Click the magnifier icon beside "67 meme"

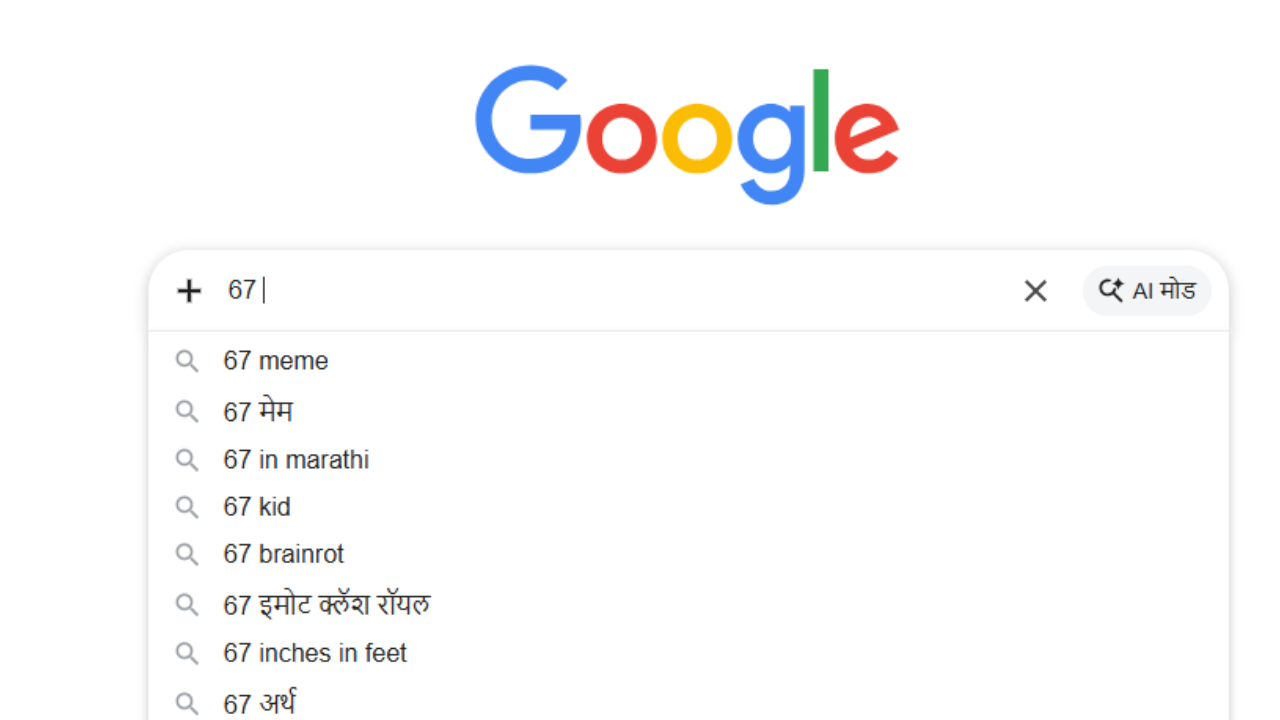[187, 361]
